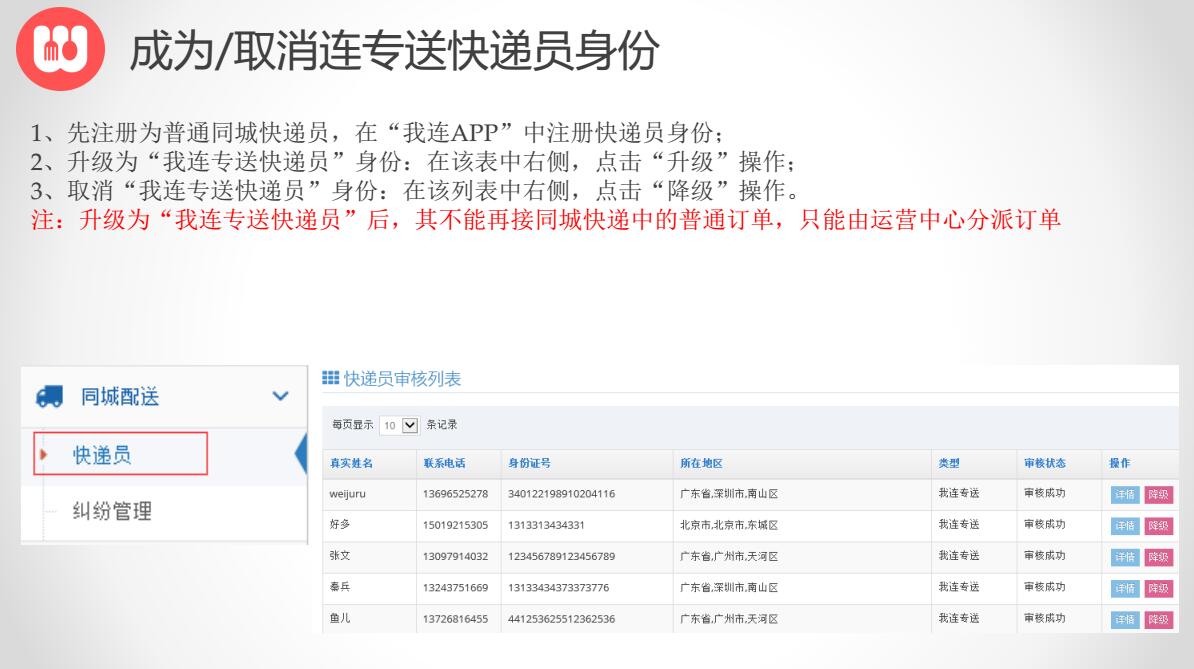Screen dimensions: 1194x669
Task: View 详情 for weijuru
Action: (x=1125, y=495)
